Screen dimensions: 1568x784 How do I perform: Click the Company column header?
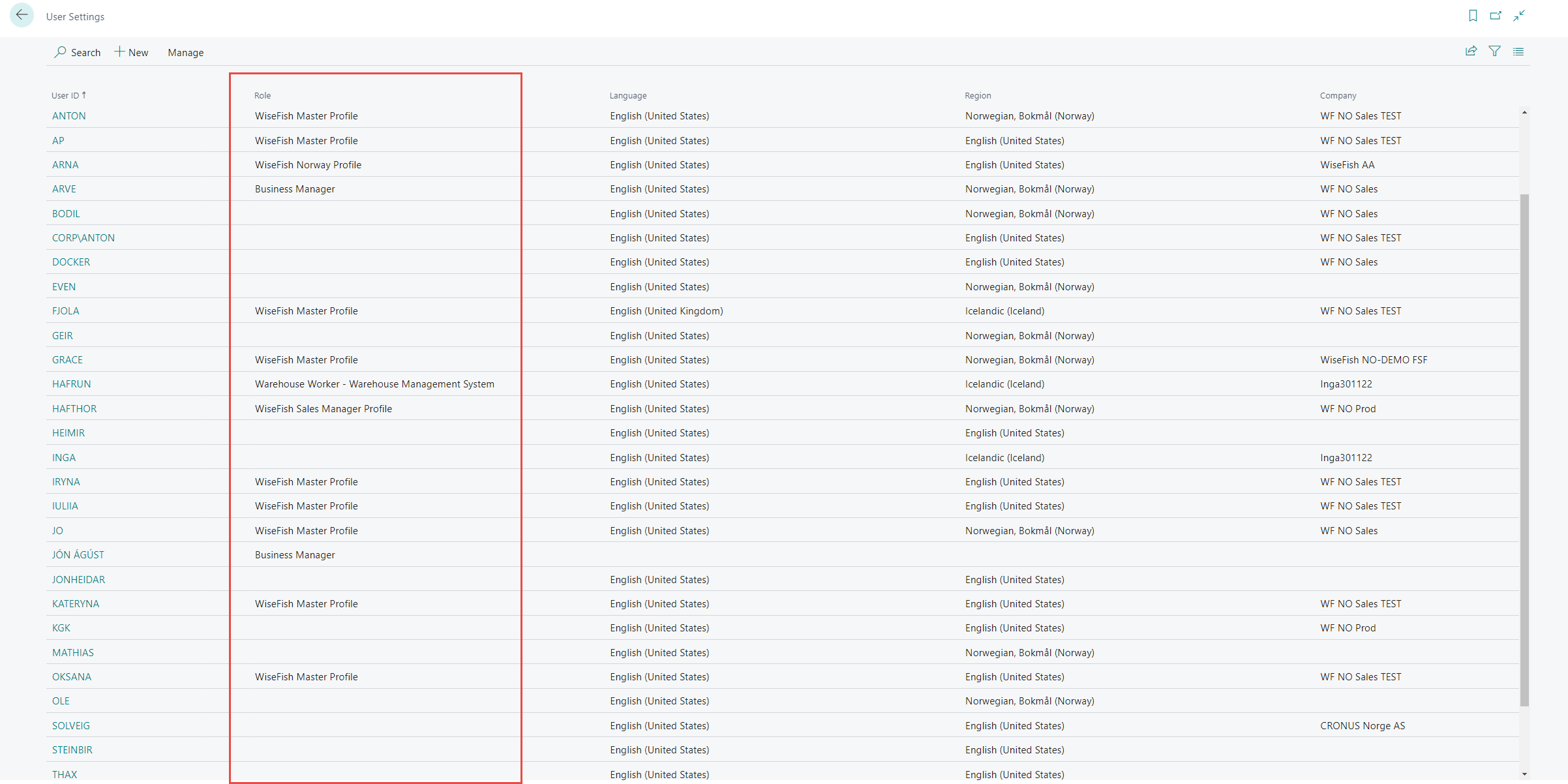[x=1337, y=95]
